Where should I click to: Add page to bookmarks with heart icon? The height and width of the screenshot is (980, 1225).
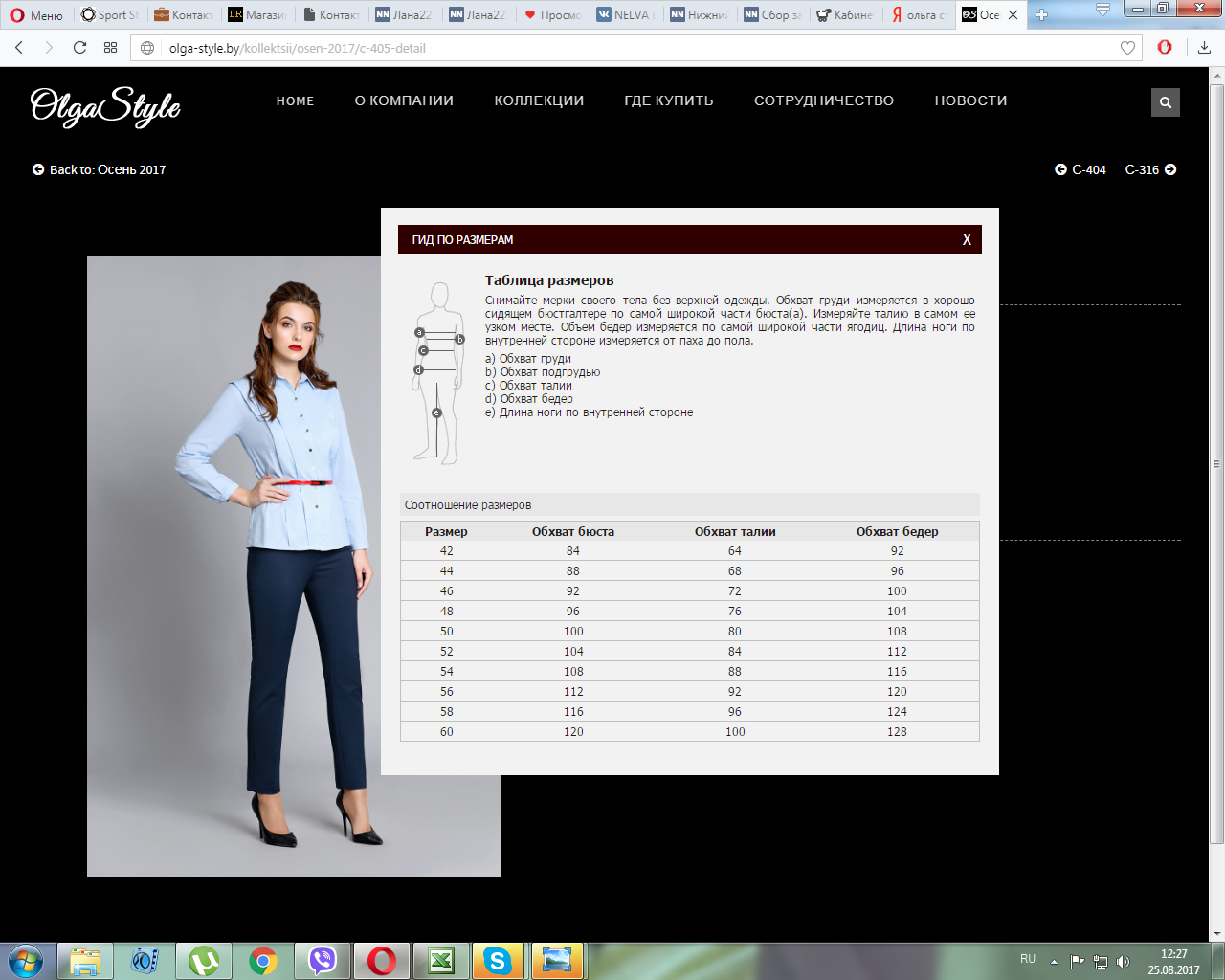point(1127,48)
